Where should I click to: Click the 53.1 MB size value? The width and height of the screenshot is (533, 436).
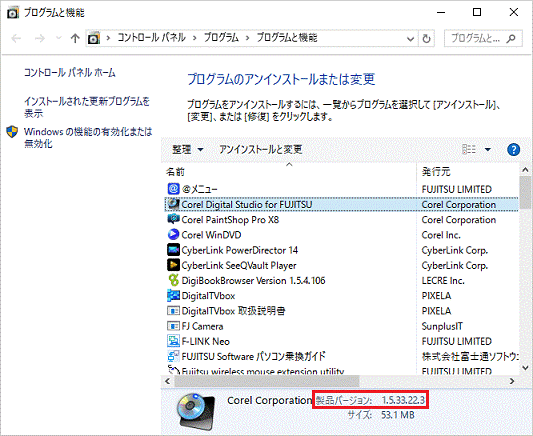(x=398, y=415)
